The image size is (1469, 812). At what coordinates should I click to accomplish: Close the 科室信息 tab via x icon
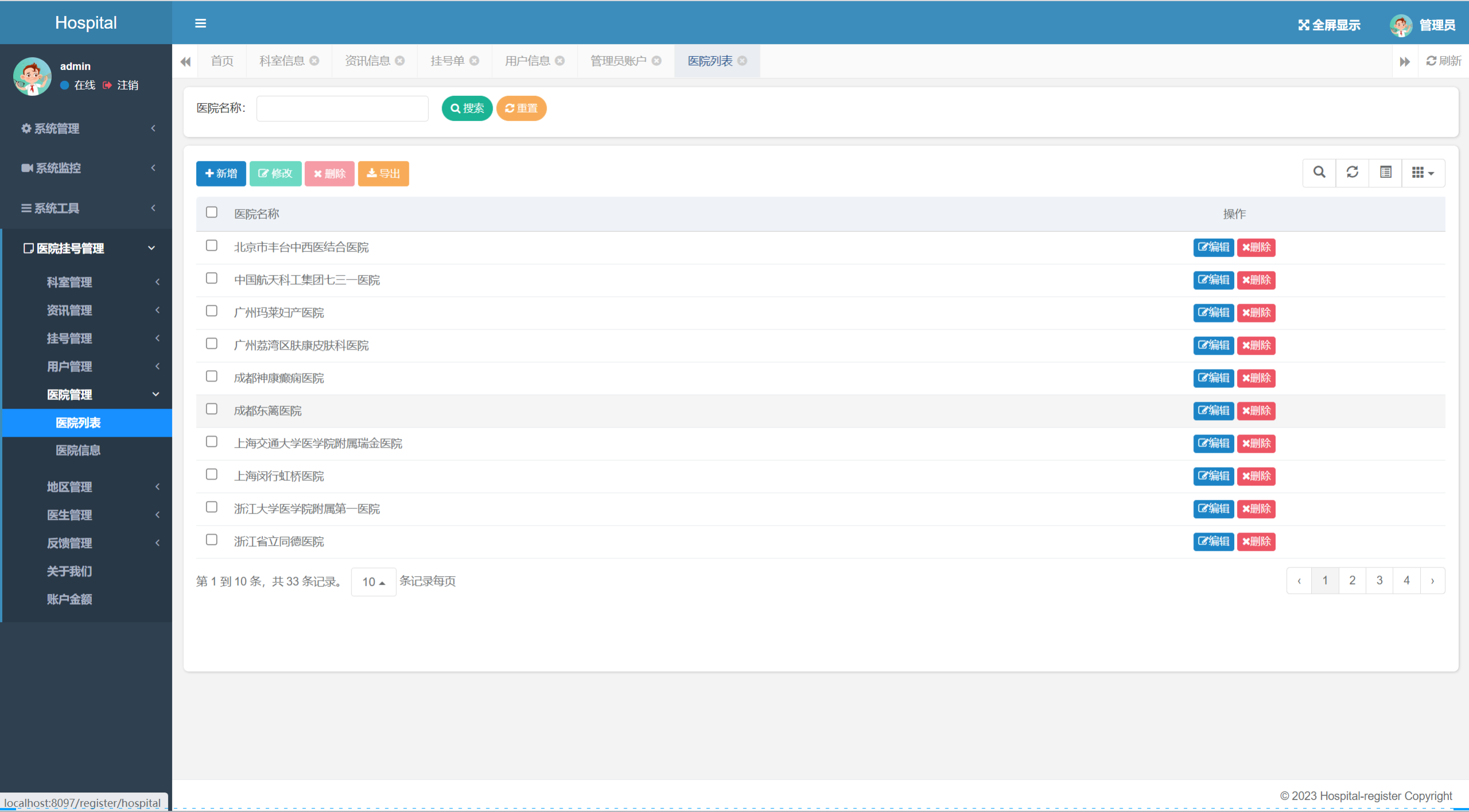point(315,61)
